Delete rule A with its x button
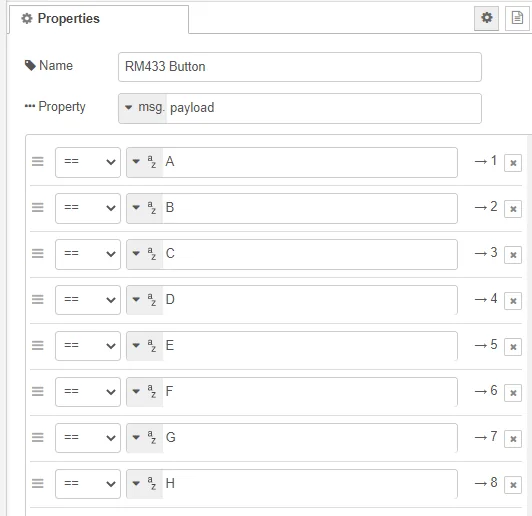This screenshot has height=516, width=532. point(513,163)
